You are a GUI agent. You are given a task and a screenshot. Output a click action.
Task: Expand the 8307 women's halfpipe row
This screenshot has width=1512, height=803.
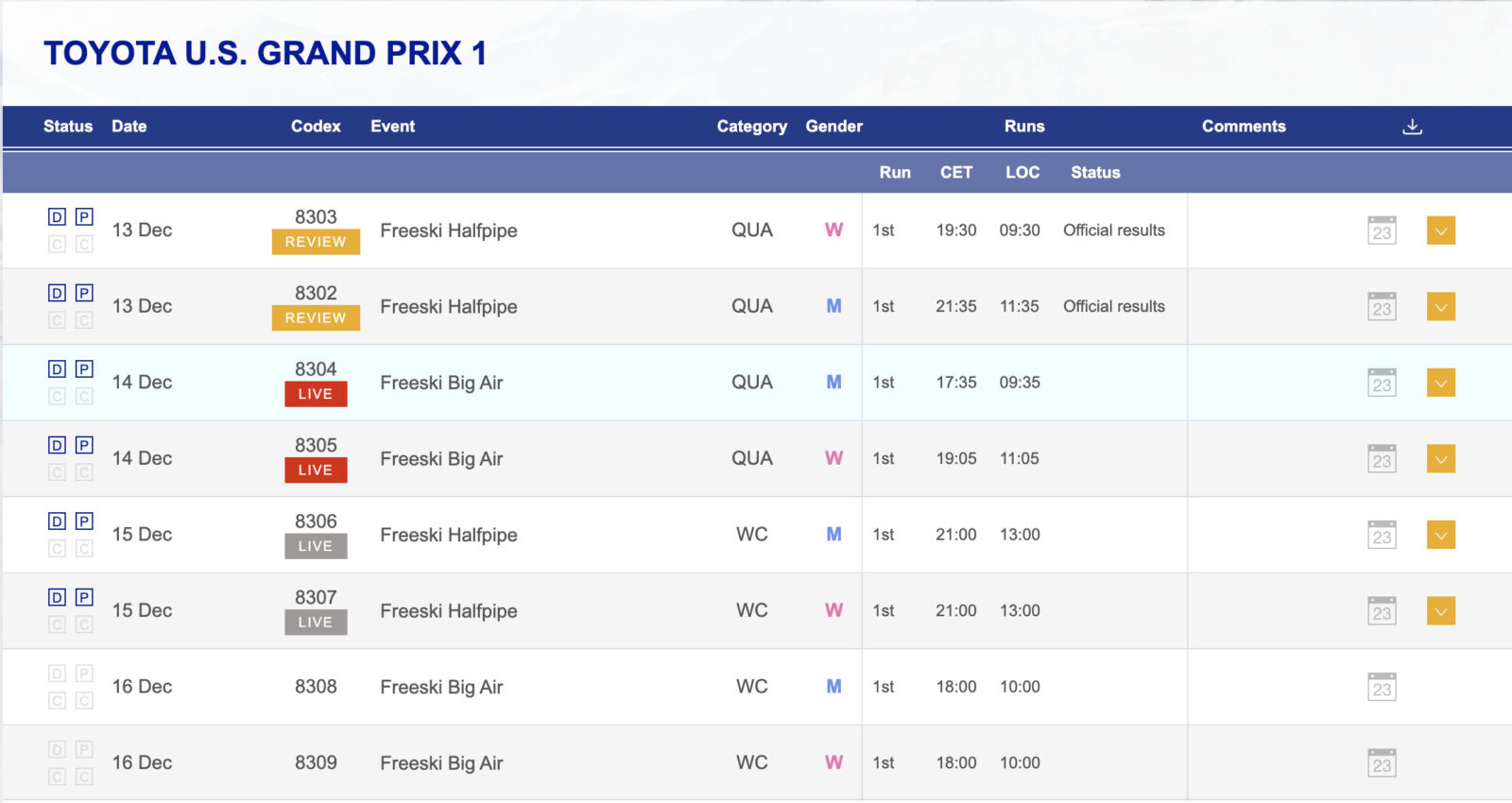click(x=1440, y=610)
